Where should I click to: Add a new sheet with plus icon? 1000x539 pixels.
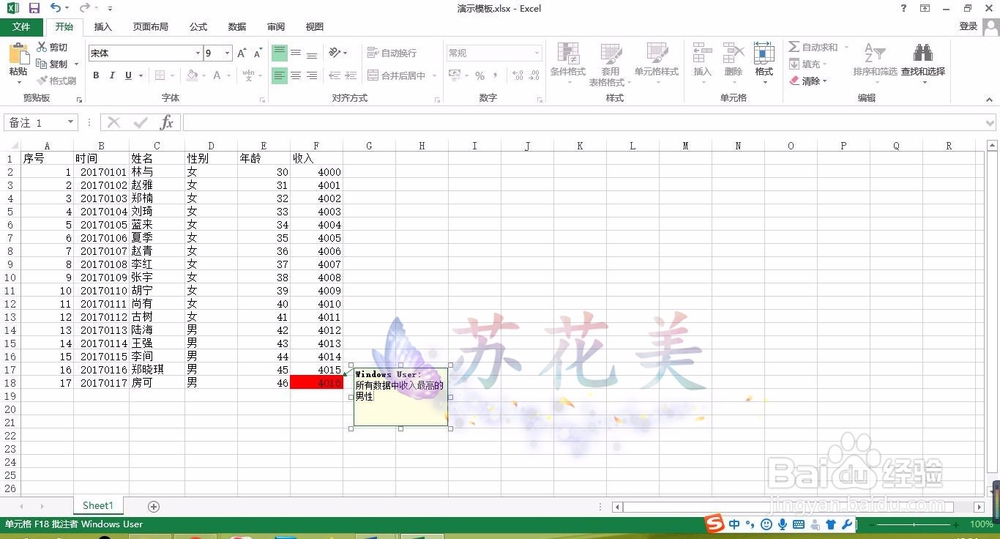click(154, 506)
